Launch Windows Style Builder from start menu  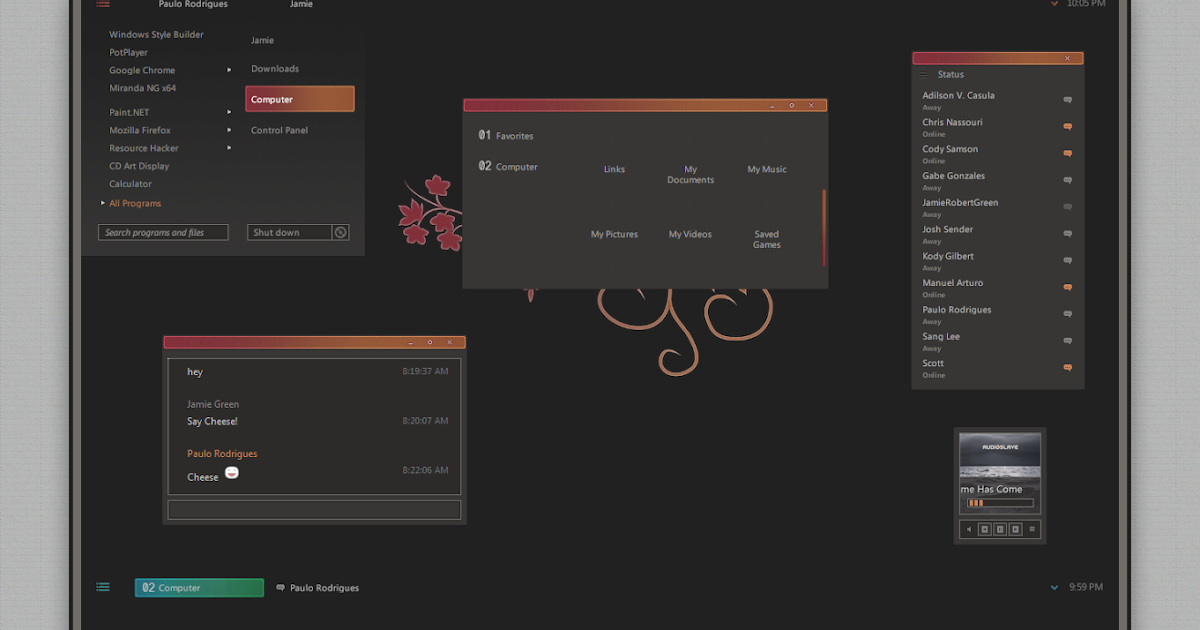pyautogui.click(x=156, y=34)
